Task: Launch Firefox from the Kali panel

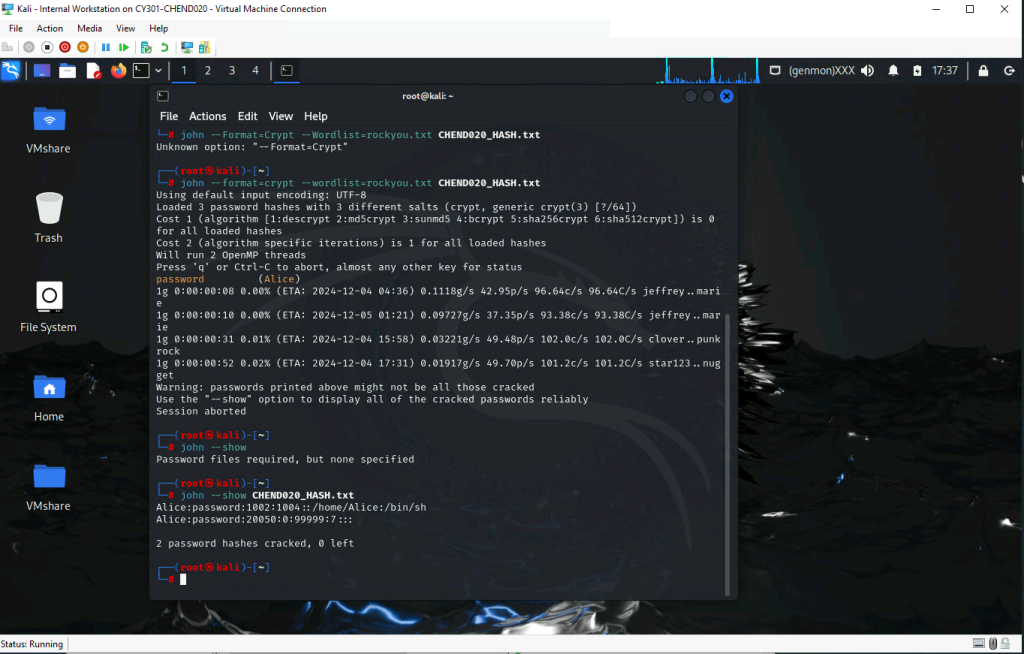Action: point(119,70)
